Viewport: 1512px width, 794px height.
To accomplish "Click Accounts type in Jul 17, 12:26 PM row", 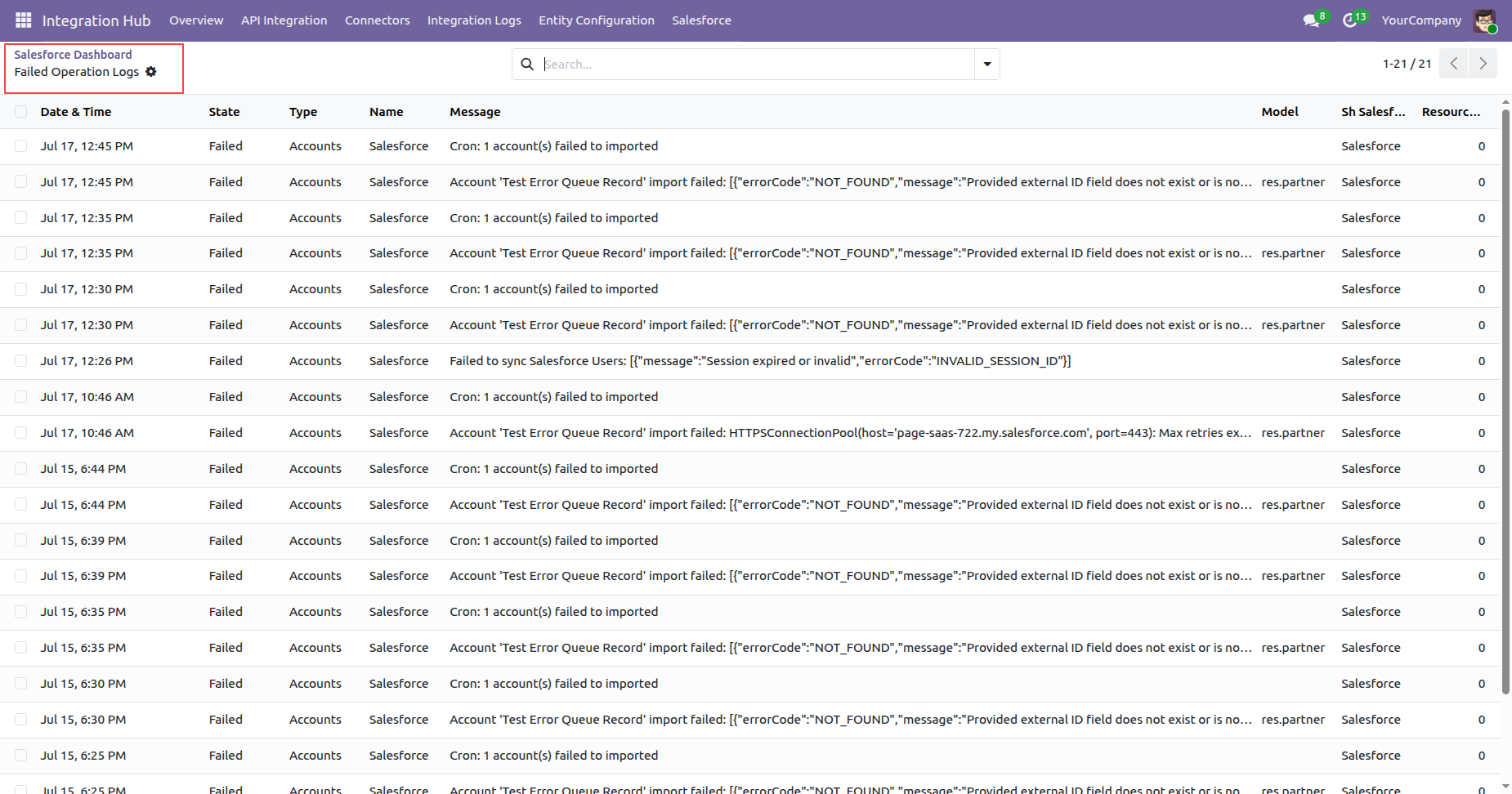I will [315, 361].
